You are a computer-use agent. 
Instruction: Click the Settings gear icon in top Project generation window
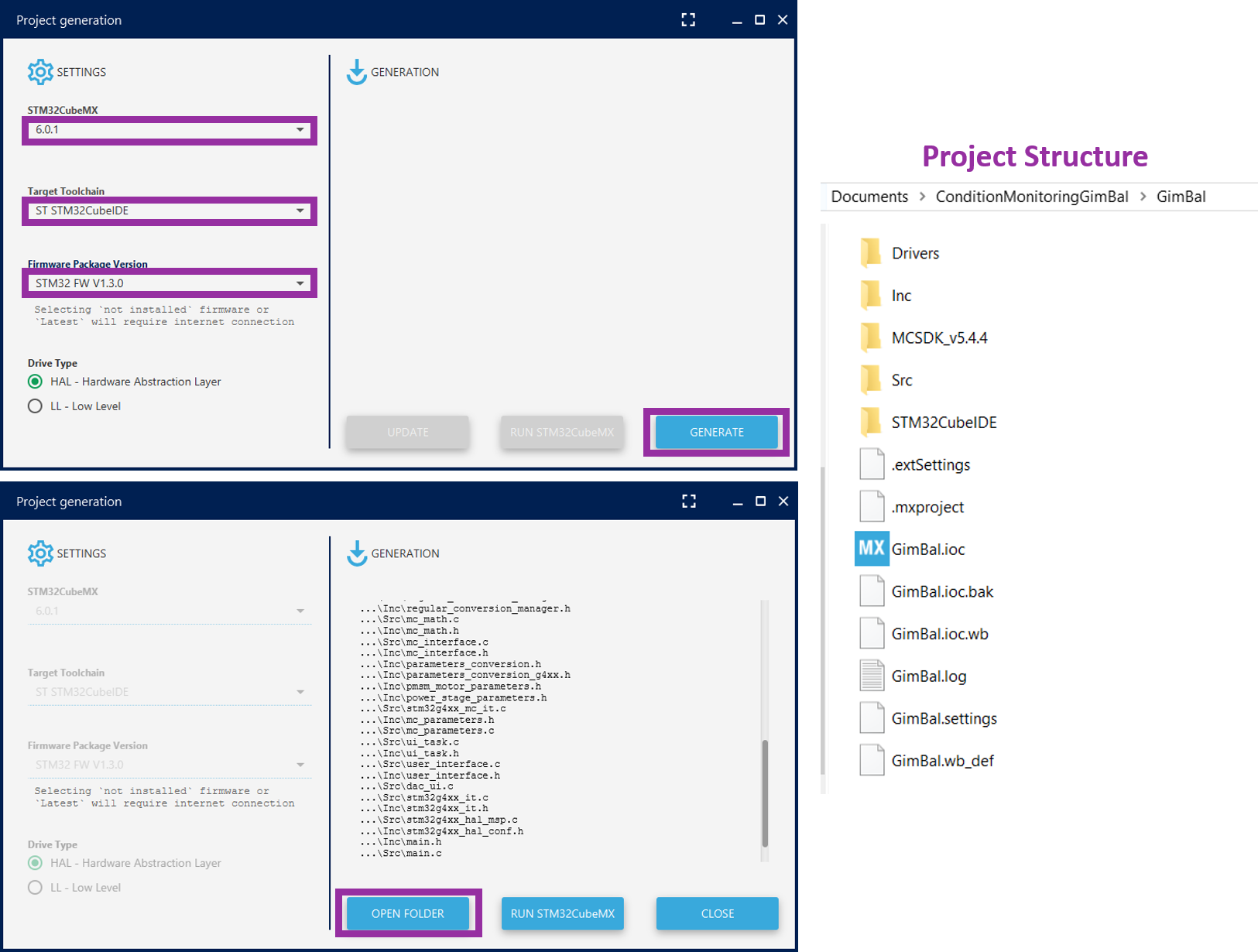pyautogui.click(x=40, y=72)
